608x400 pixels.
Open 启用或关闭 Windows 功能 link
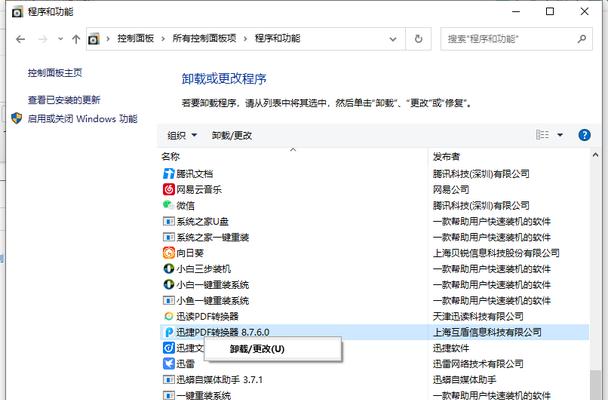click(x=83, y=119)
